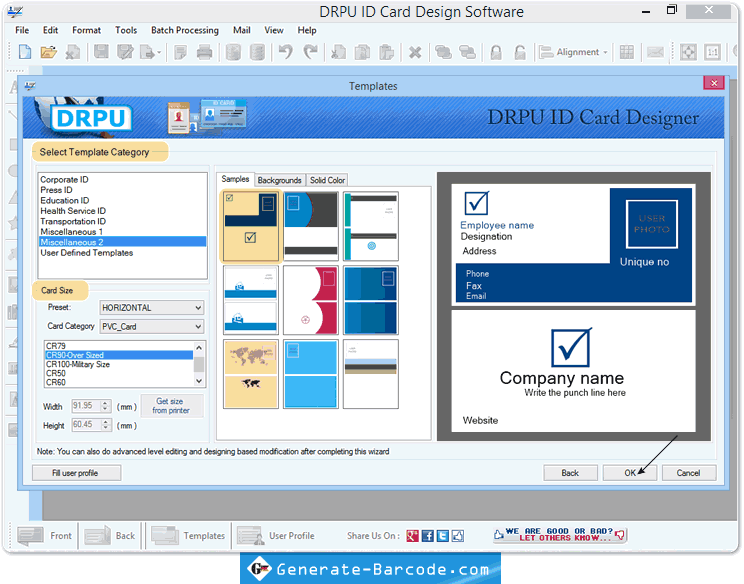Select Health Service ID category
The image size is (744, 584).
tap(122, 211)
